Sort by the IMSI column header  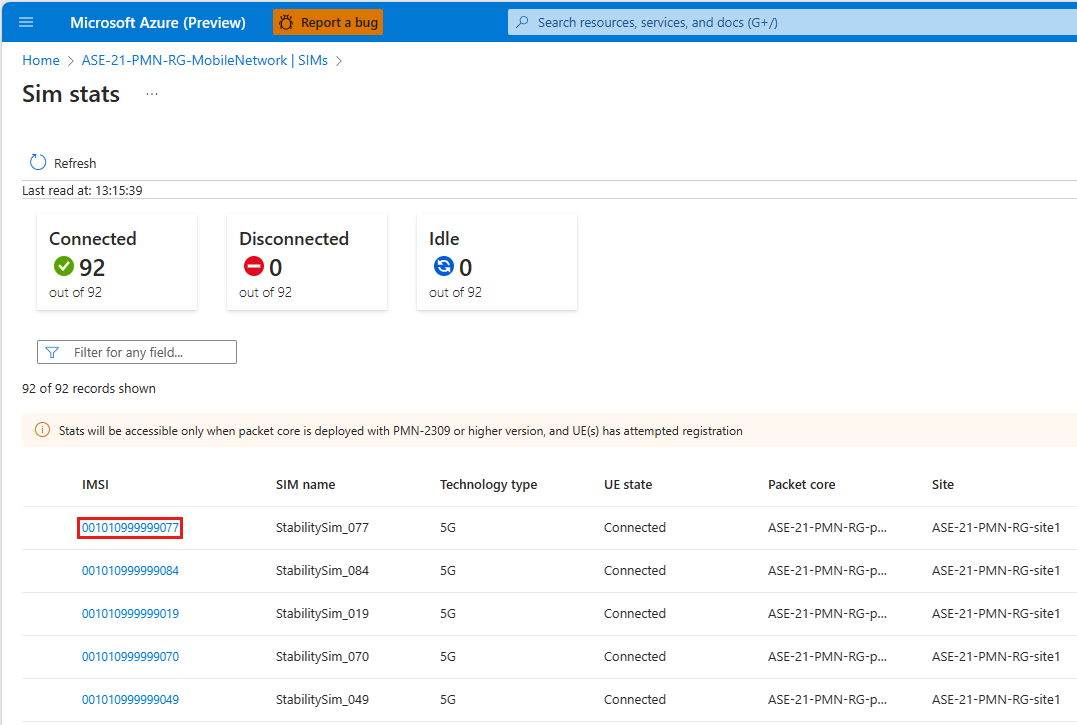pyautogui.click(x=95, y=485)
